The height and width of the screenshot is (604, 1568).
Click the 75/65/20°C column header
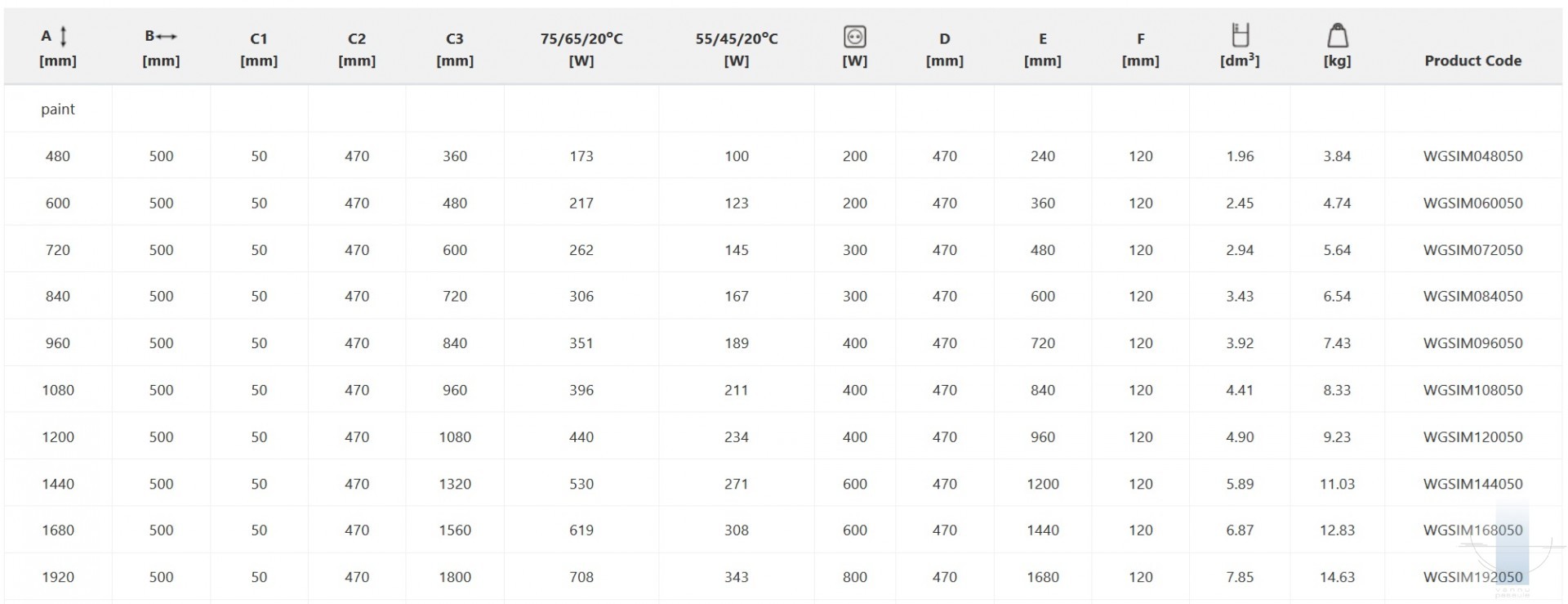(581, 49)
